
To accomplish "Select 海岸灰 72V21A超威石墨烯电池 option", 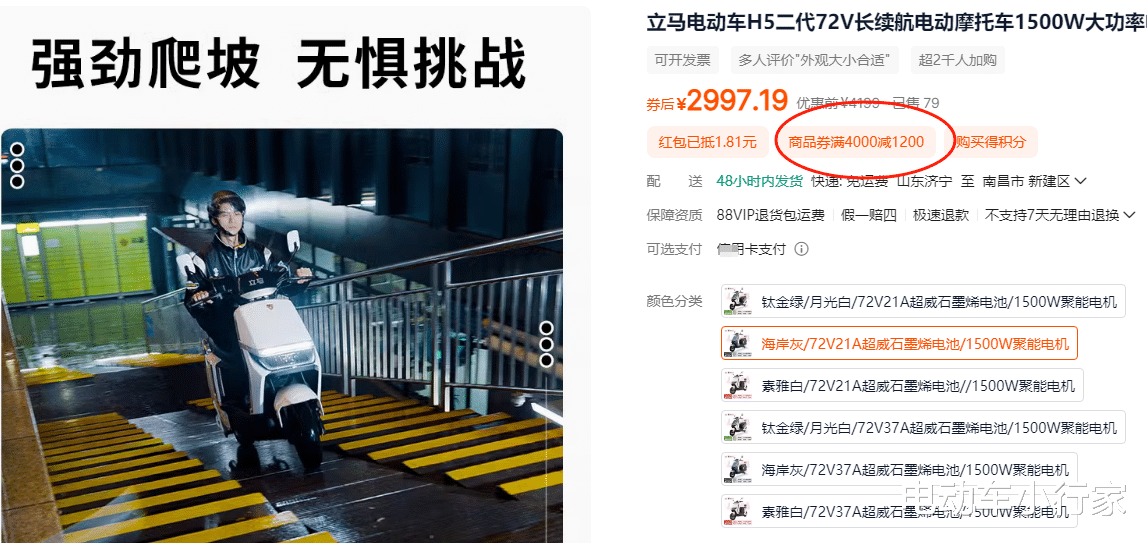I will point(899,343).
